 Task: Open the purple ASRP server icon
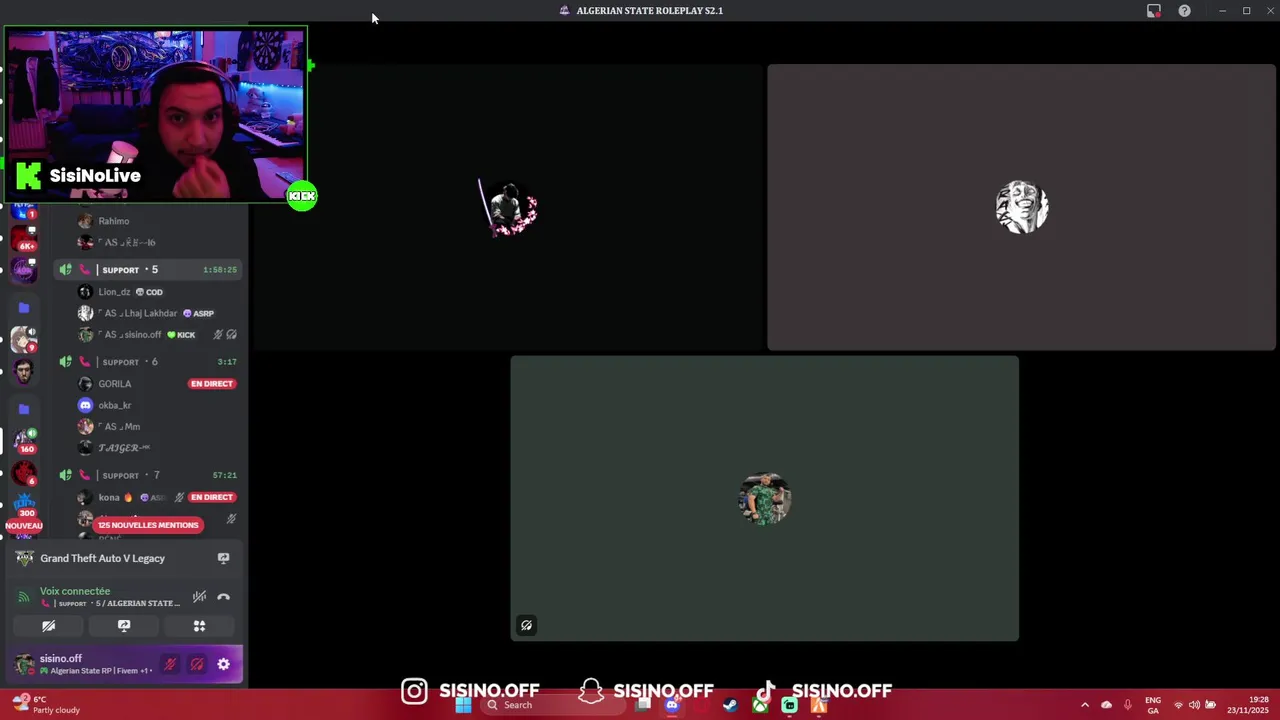pyautogui.click(x=24, y=271)
